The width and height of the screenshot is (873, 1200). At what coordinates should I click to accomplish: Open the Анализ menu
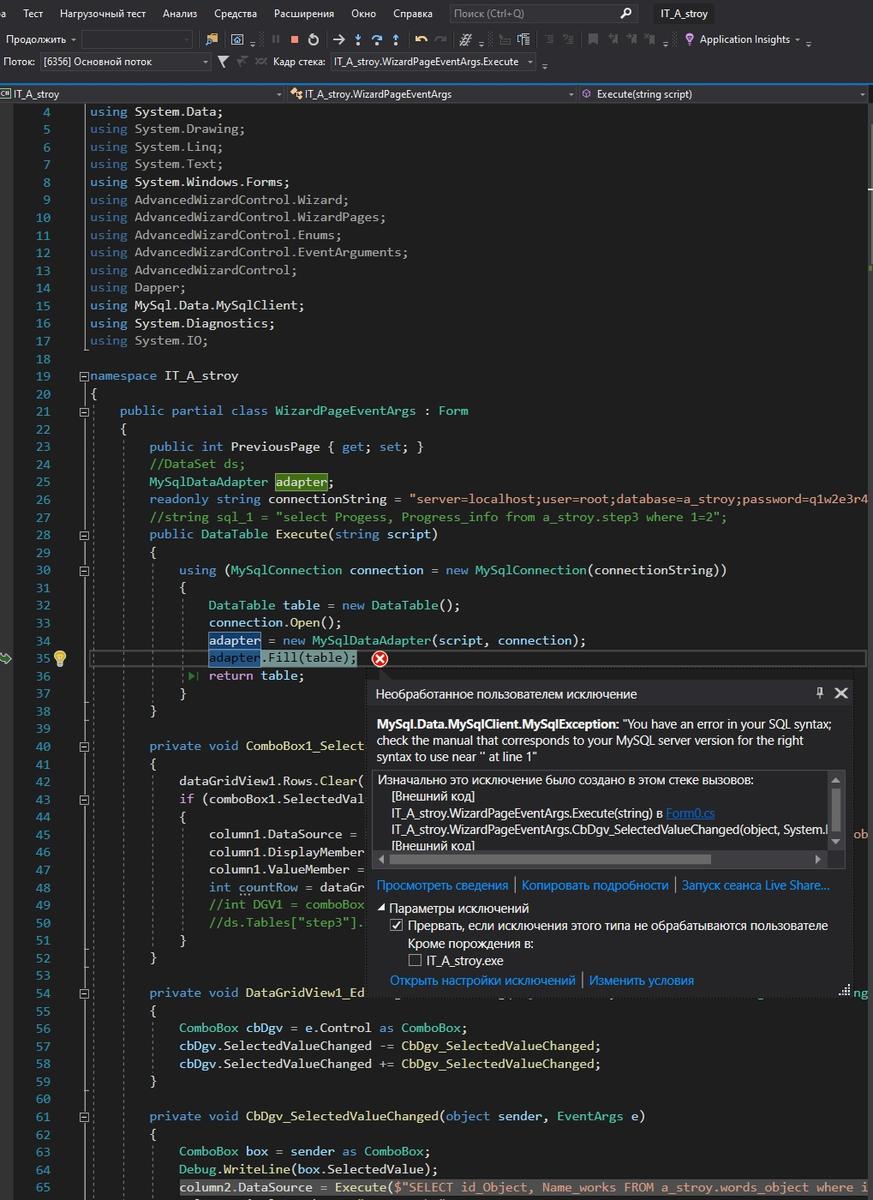(180, 14)
